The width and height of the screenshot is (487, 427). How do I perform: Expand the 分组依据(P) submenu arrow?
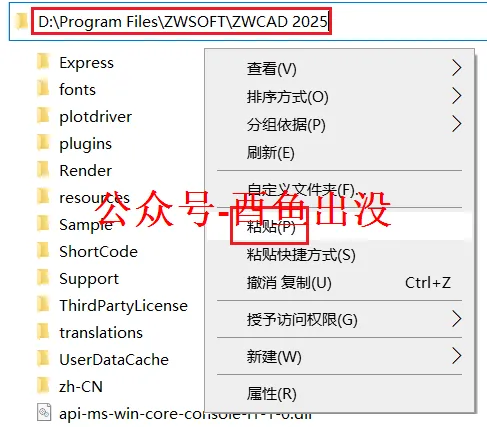[457, 124]
